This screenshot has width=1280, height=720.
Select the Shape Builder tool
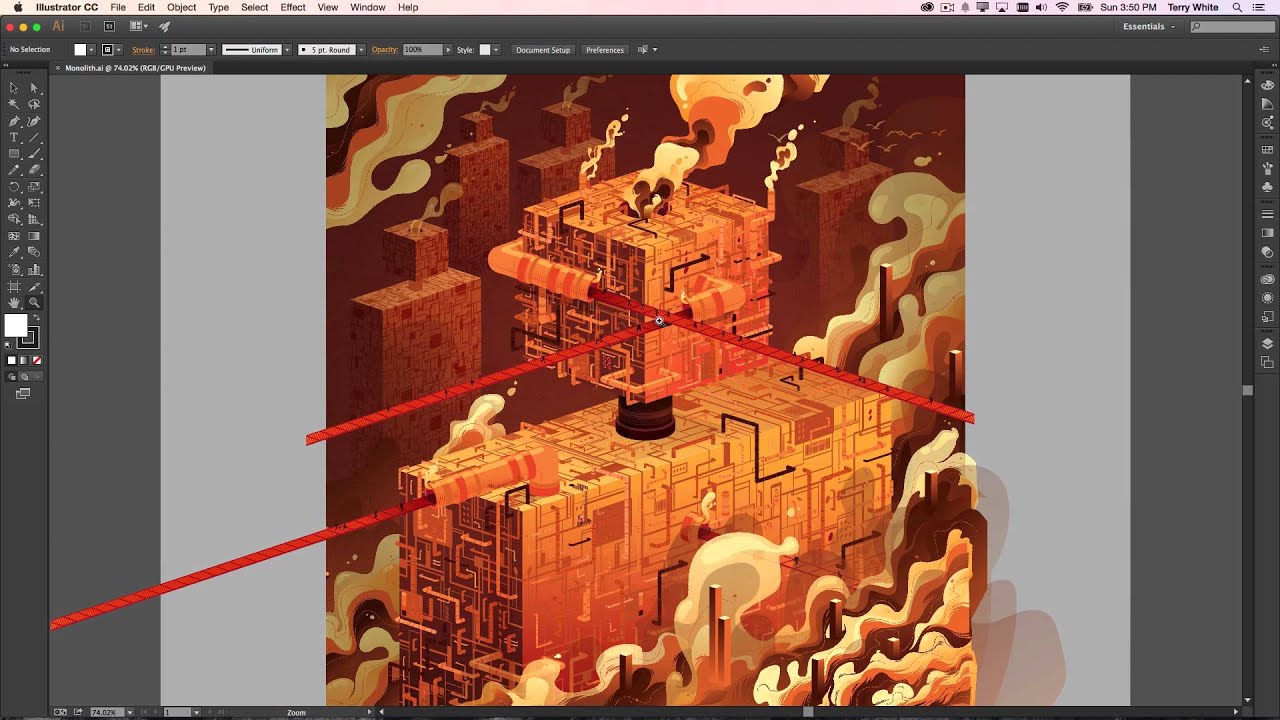pyautogui.click(x=14, y=219)
